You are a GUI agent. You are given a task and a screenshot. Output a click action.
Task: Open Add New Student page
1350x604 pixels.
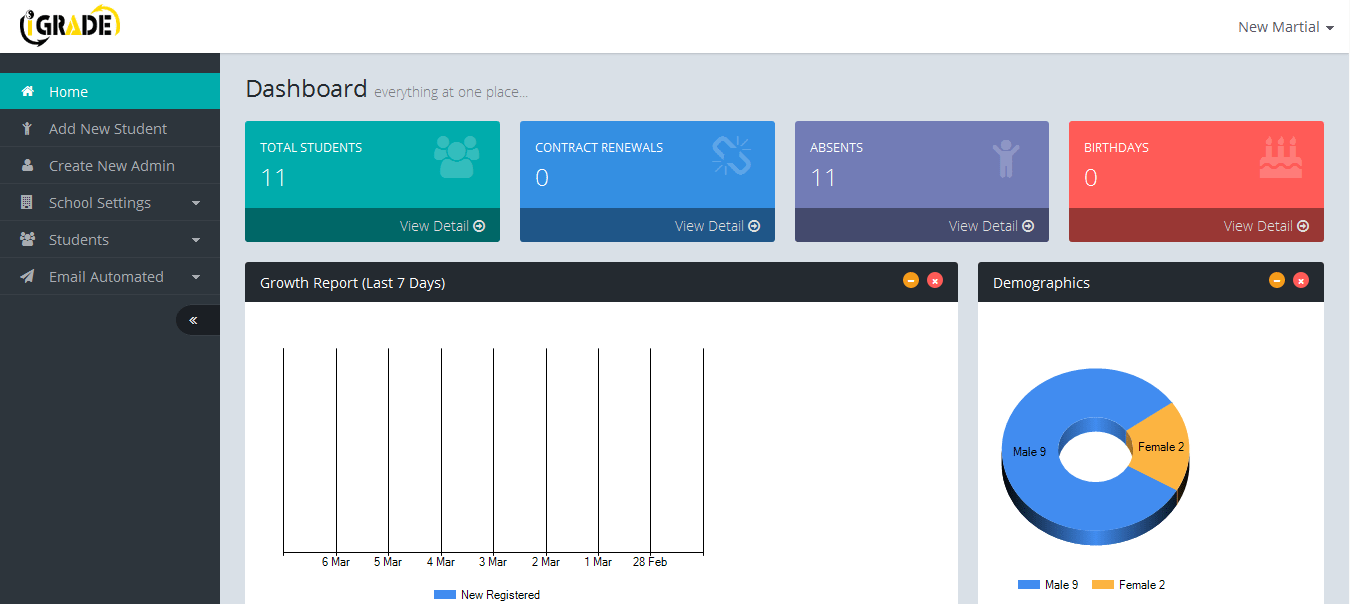tap(110, 128)
